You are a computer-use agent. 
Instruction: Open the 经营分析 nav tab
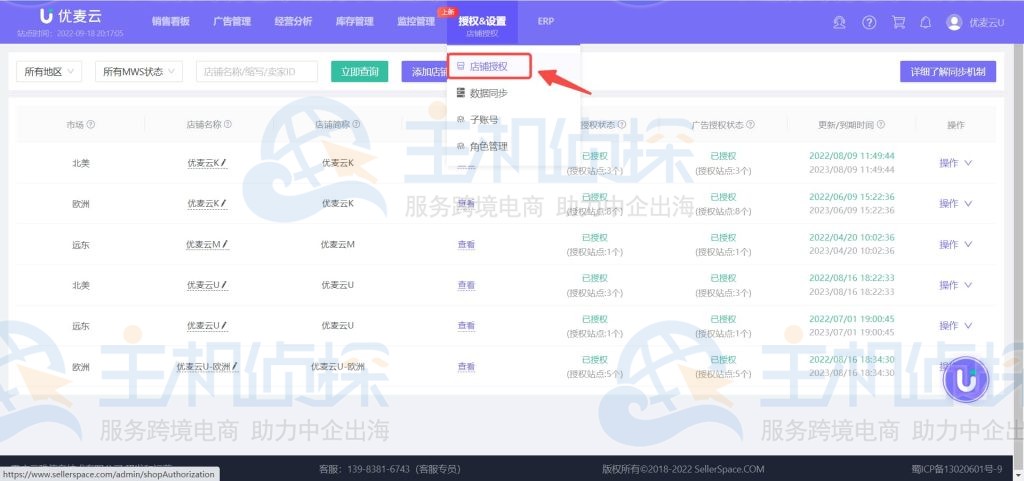(x=293, y=22)
